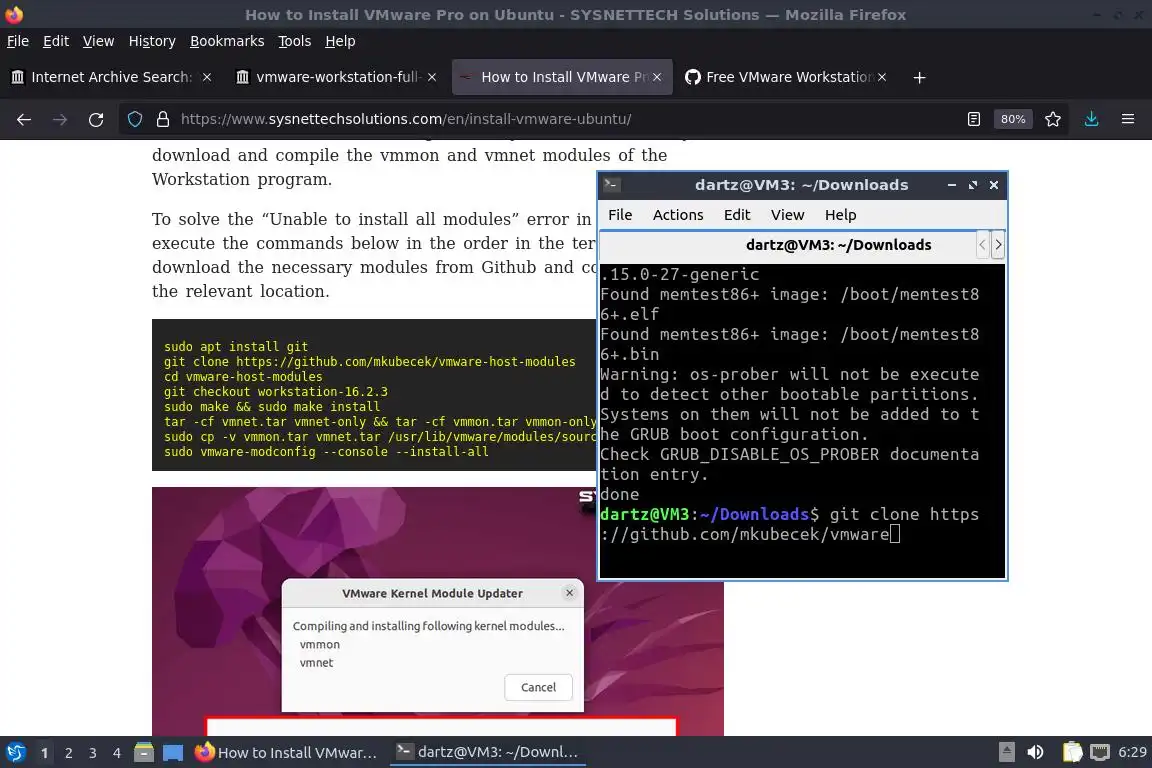Select terminal tab dartz@VM3: ~/Downloads
Screen dimensions: 1152x768
[x=838, y=245]
